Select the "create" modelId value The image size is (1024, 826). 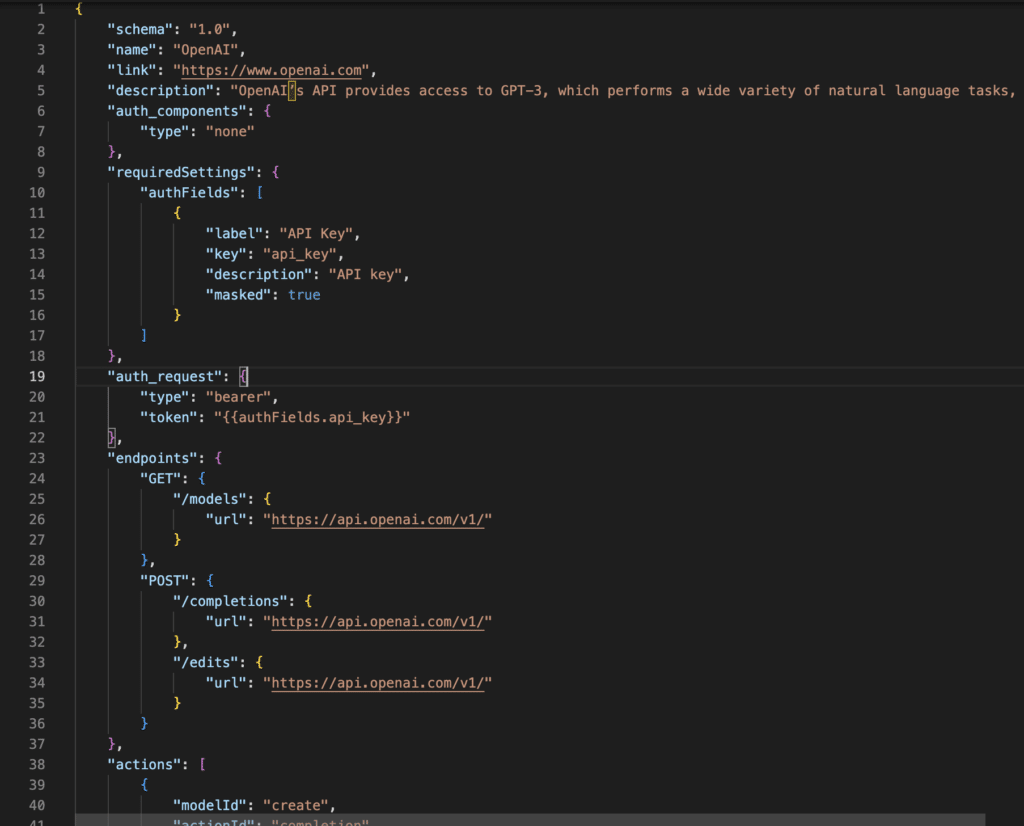pyautogui.click(x=296, y=805)
